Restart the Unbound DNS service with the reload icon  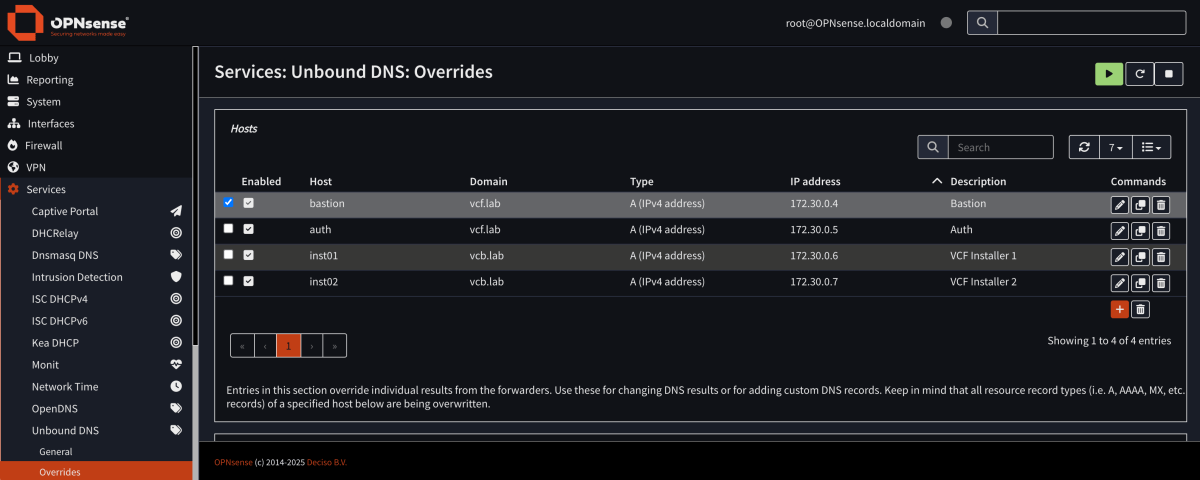click(x=1139, y=74)
